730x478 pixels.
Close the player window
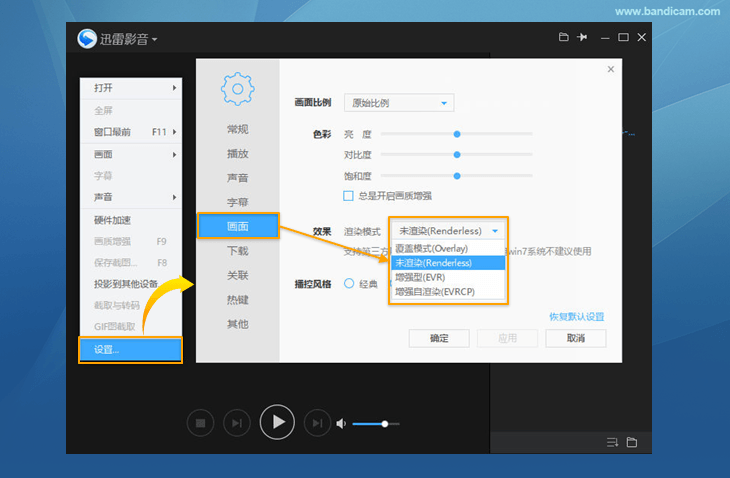pyautogui.click(x=642, y=37)
